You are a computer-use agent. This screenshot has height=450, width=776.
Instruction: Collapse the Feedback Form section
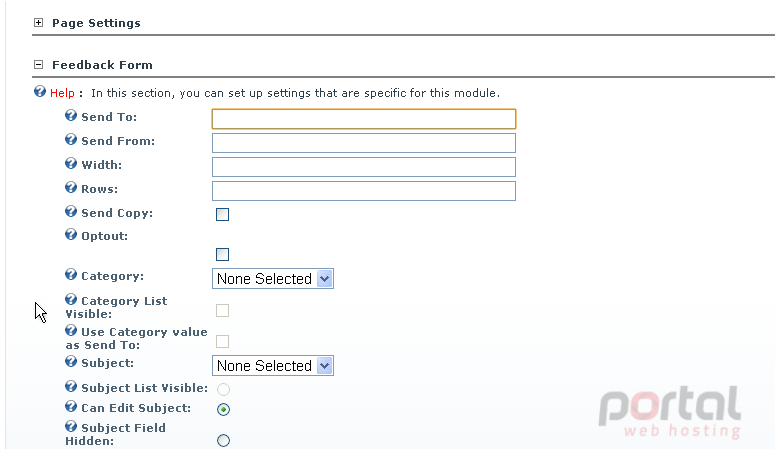[x=39, y=64]
